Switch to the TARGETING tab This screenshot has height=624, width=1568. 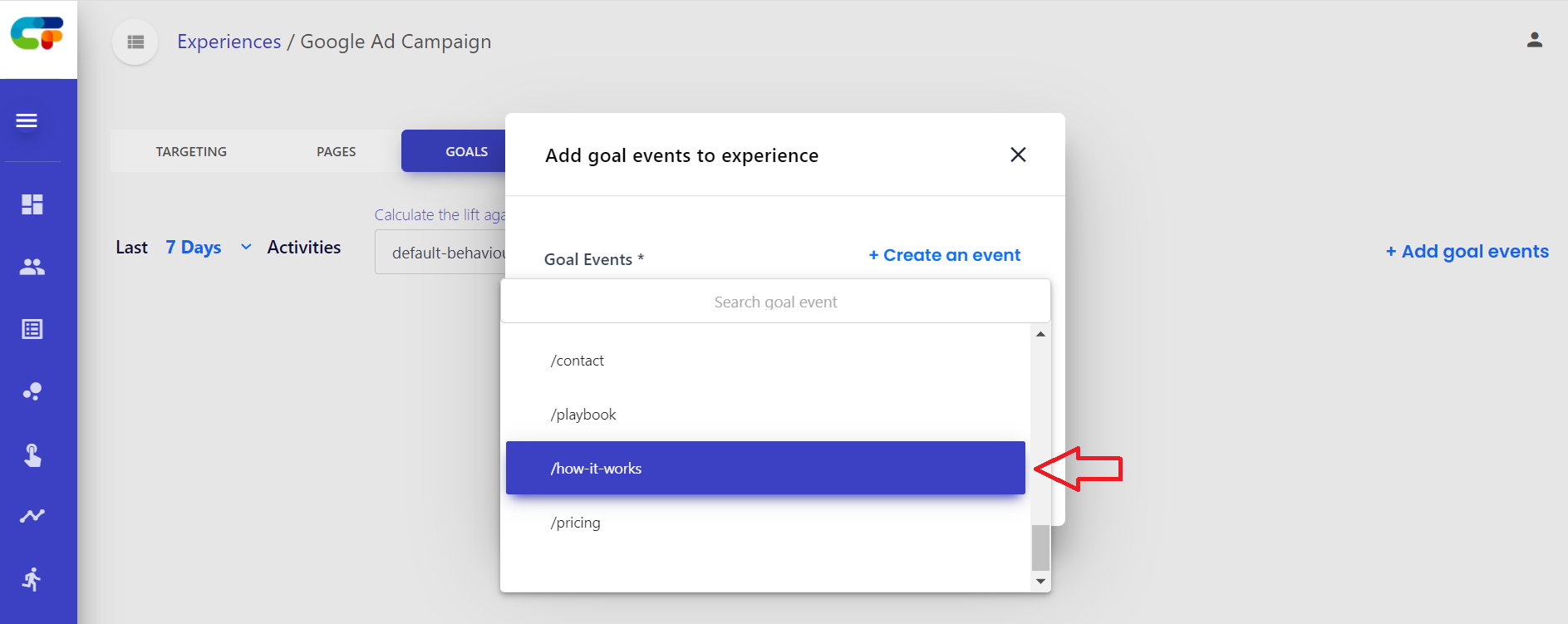coord(191,151)
